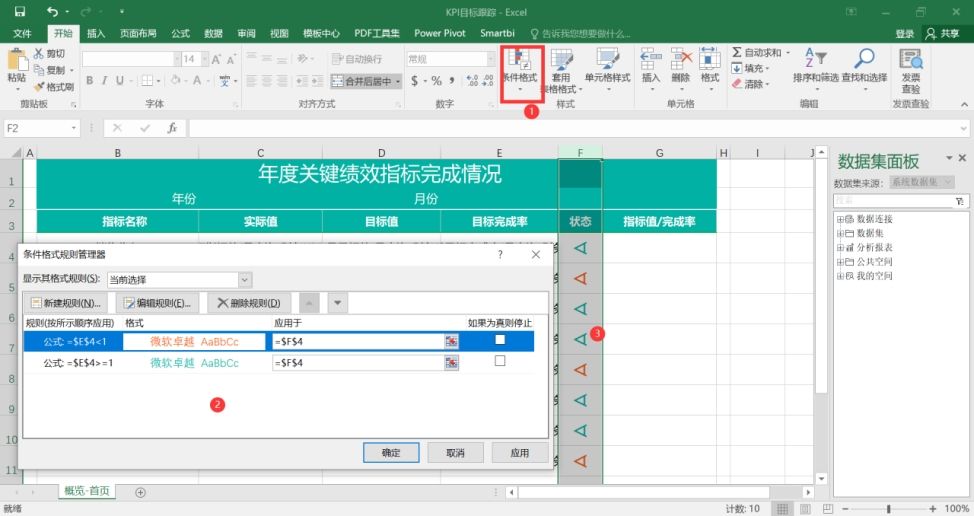Click the Cut (剪切) scissors button
974x516 pixels.
pyautogui.click(x=48, y=54)
